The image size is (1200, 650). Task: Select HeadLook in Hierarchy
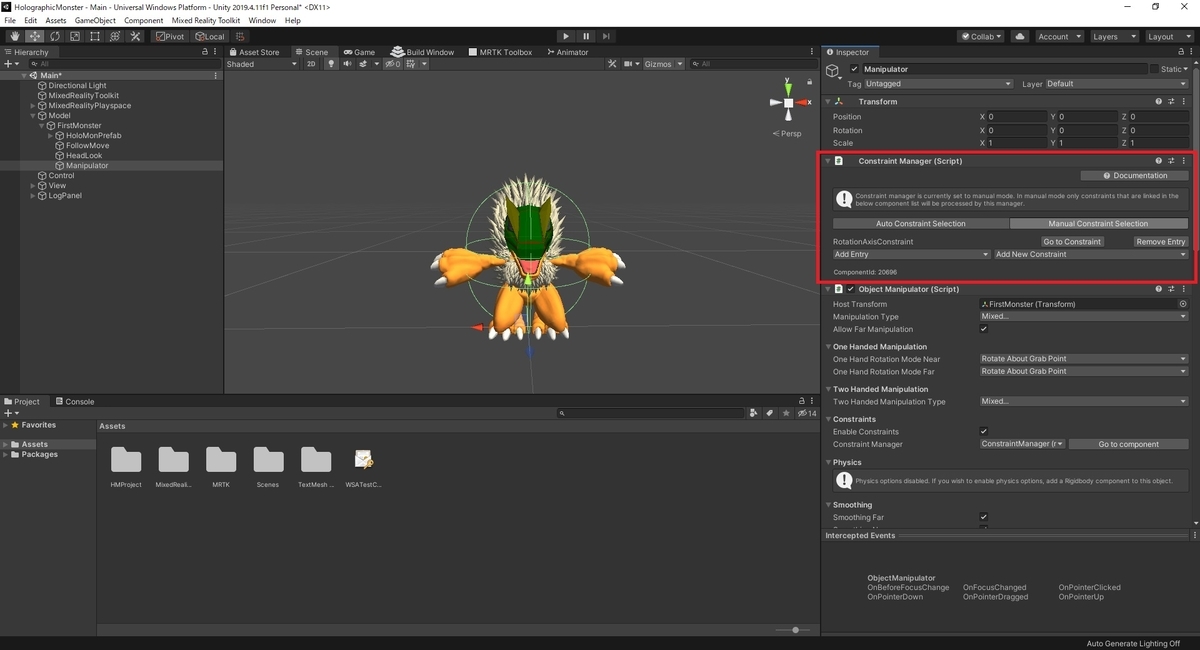coord(84,156)
